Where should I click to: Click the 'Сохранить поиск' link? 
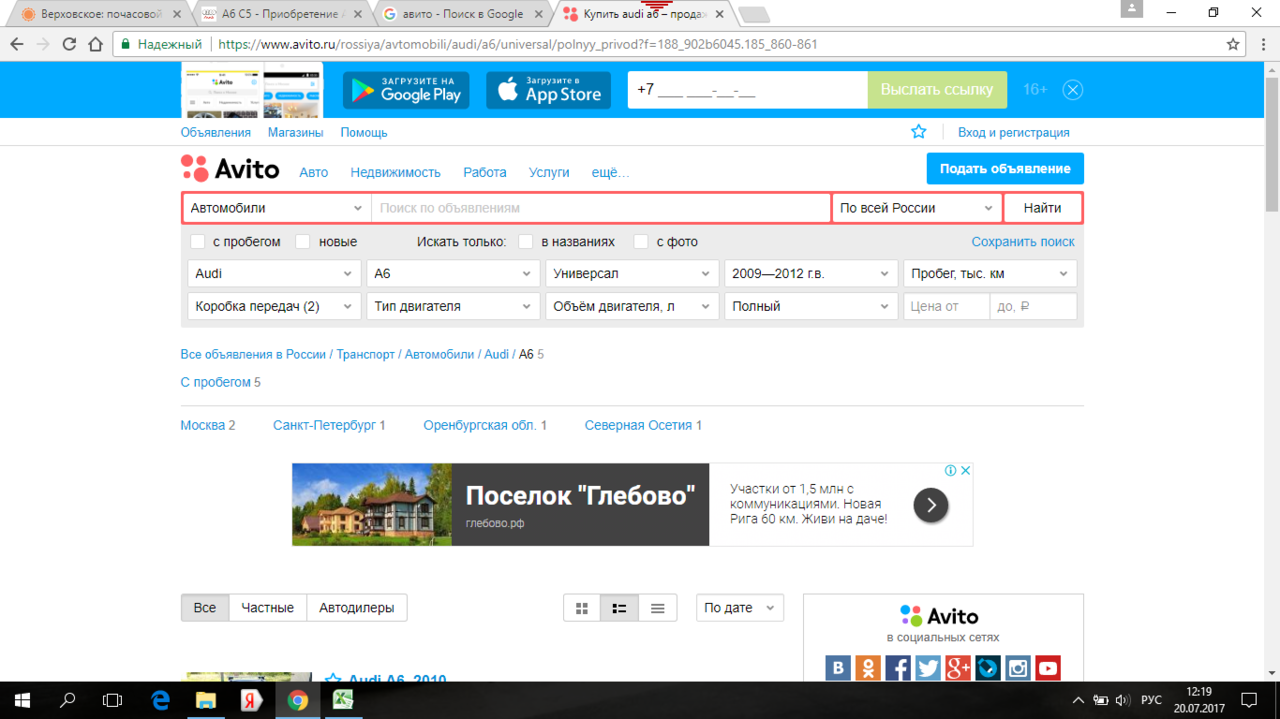[x=1023, y=242]
